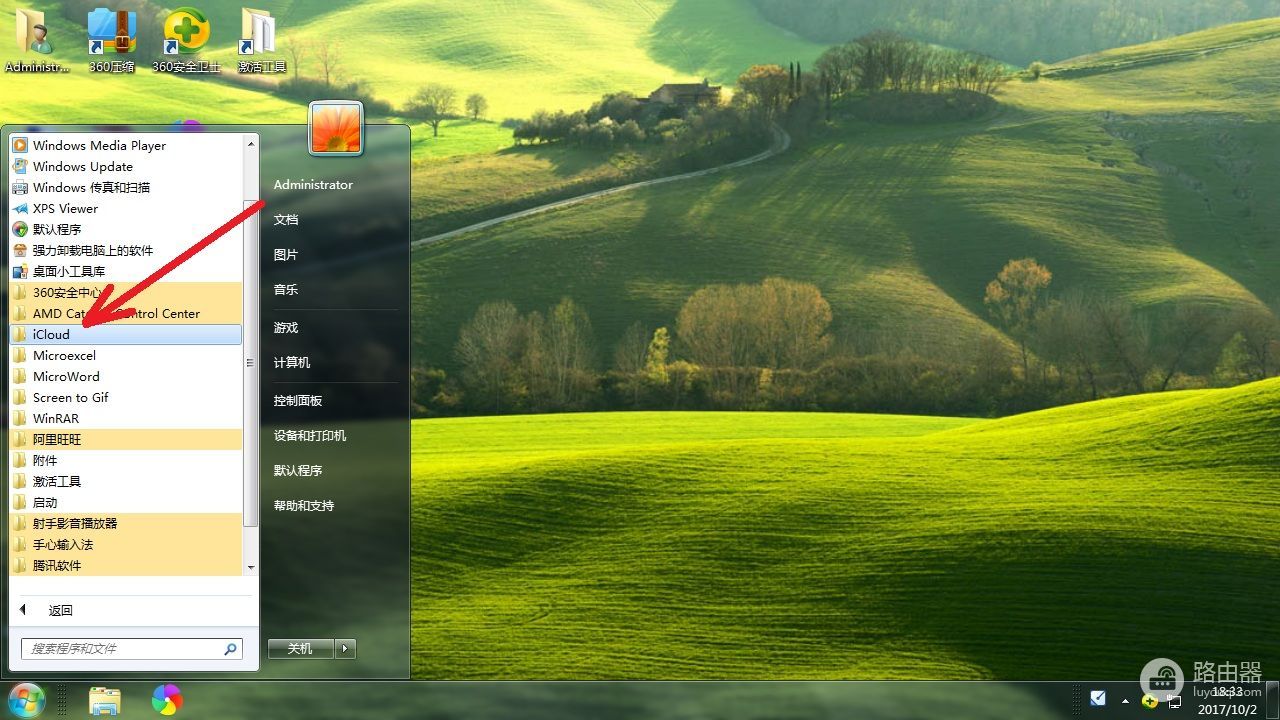The height and width of the screenshot is (720, 1280).
Task: Open the 启动 folder in program list
Action: pos(126,502)
